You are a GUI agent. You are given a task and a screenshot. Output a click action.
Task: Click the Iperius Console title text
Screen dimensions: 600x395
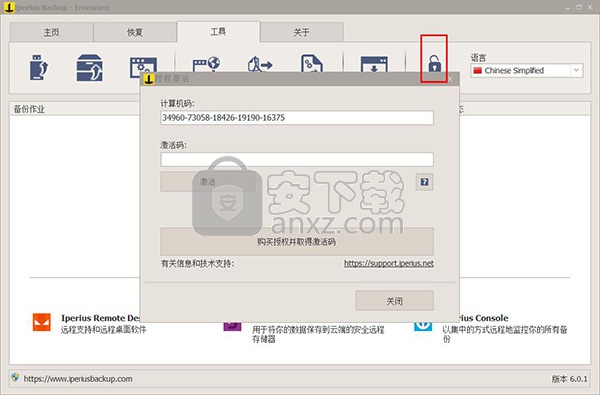483,318
